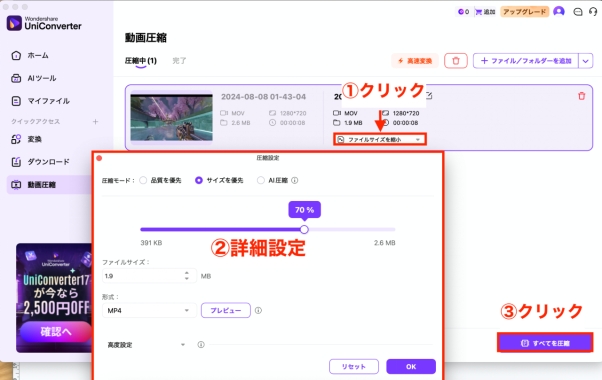The height and width of the screenshot is (380, 602).
Task: Click the すべてを圧縮 button
Action: [x=545, y=343]
